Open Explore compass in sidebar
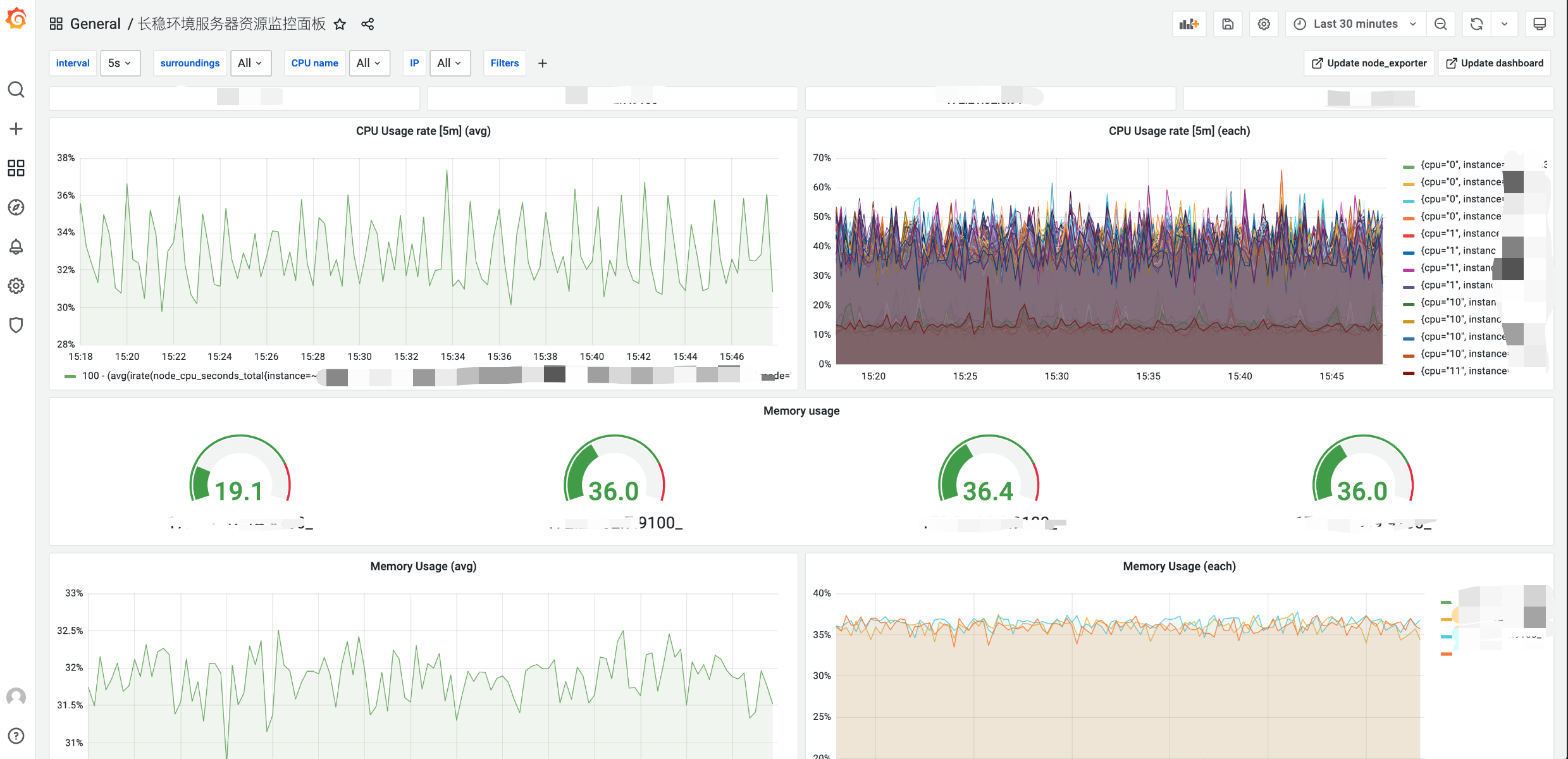The image size is (1568, 759). click(16, 207)
